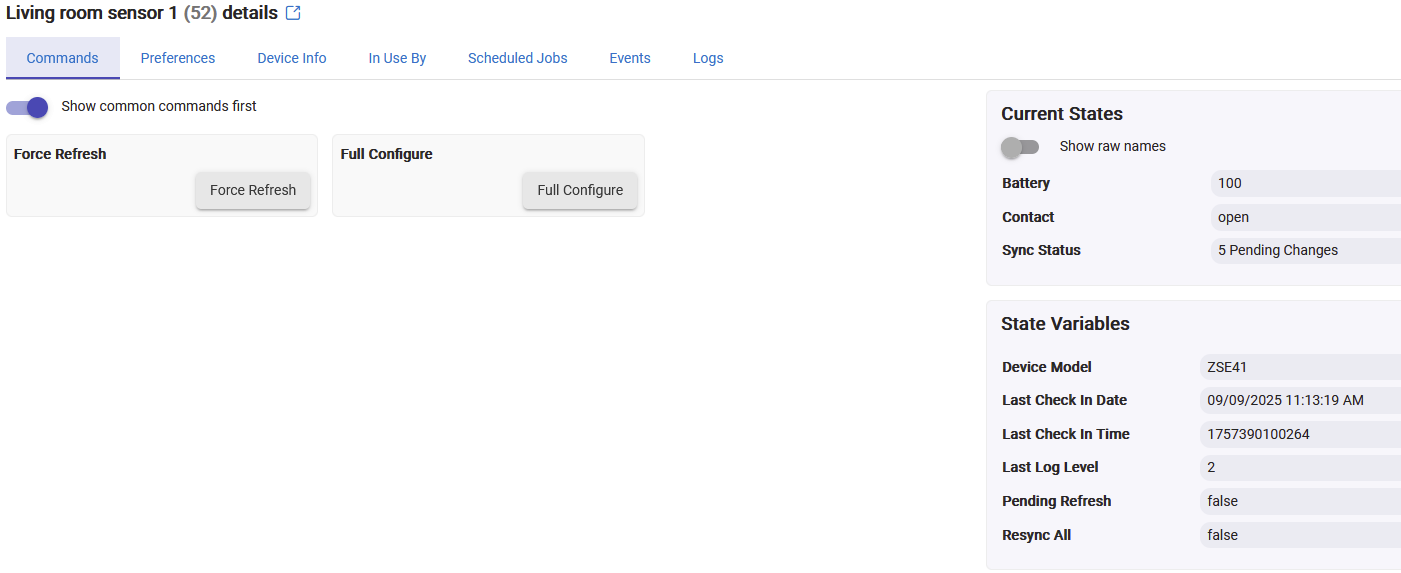Show the Logs tab
Viewport: 1401px width, 573px height.
pyautogui.click(x=708, y=58)
